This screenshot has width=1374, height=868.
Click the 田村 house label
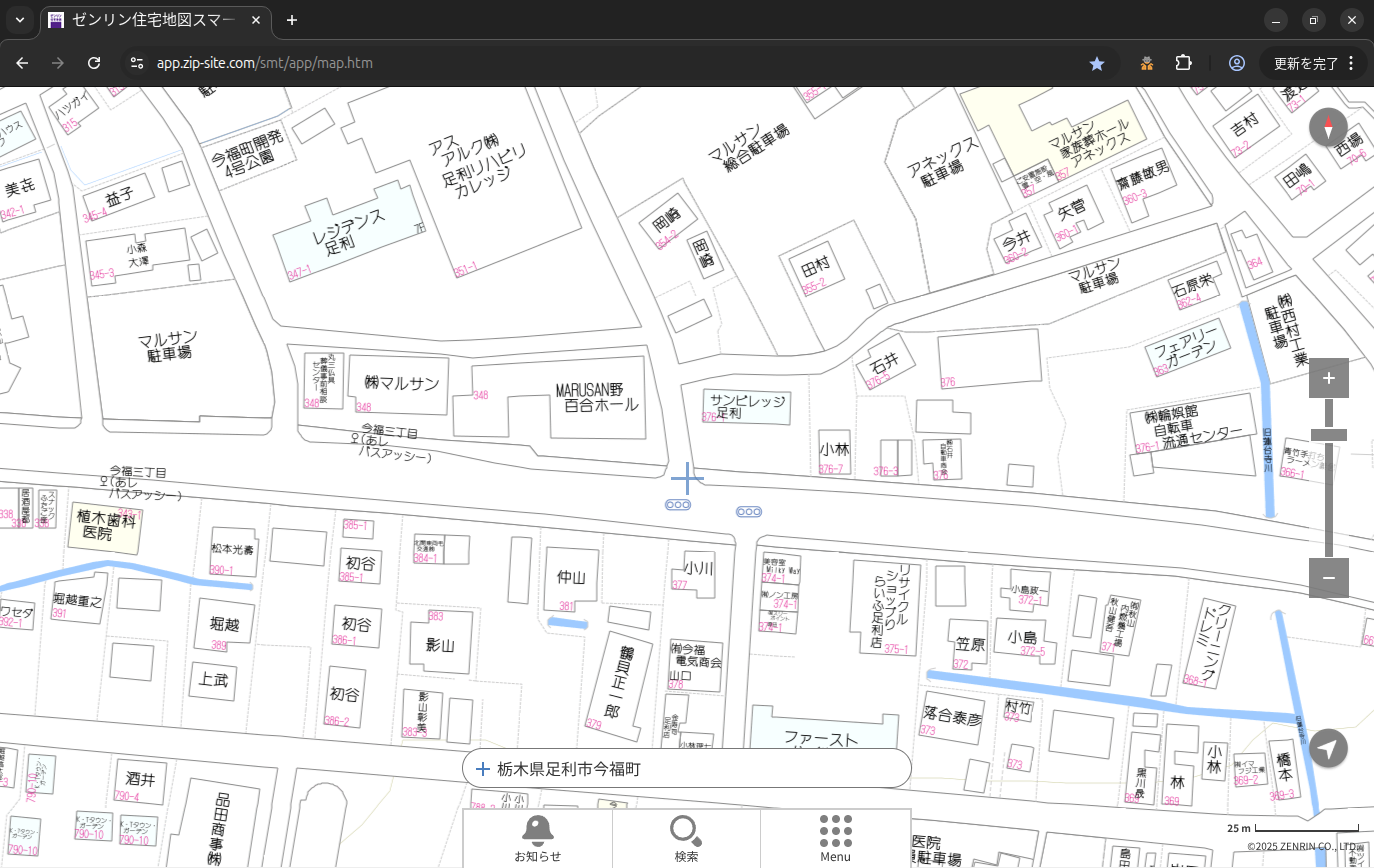(x=816, y=266)
